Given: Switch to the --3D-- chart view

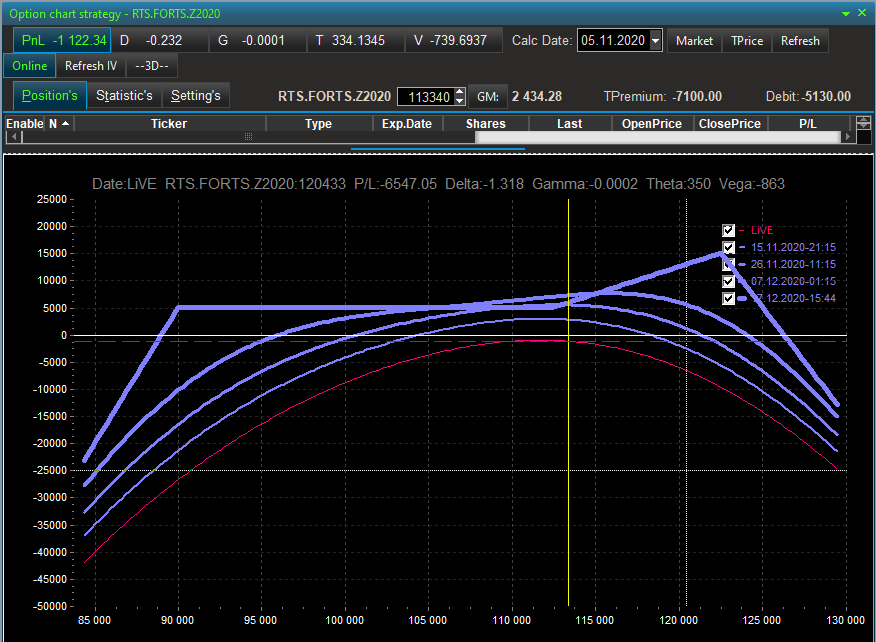Looking at the screenshot, I should (150, 66).
